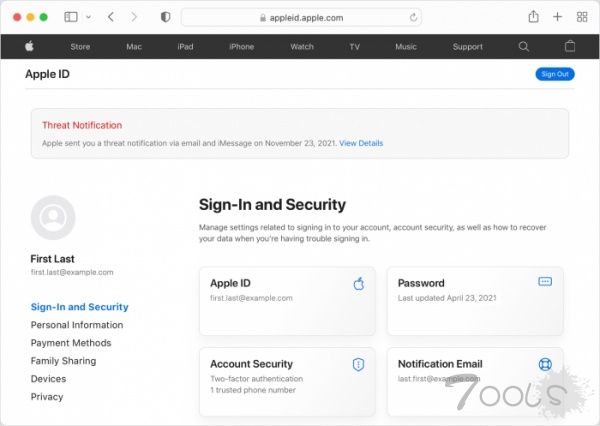Reload page using address bar icon

[x=413, y=17]
